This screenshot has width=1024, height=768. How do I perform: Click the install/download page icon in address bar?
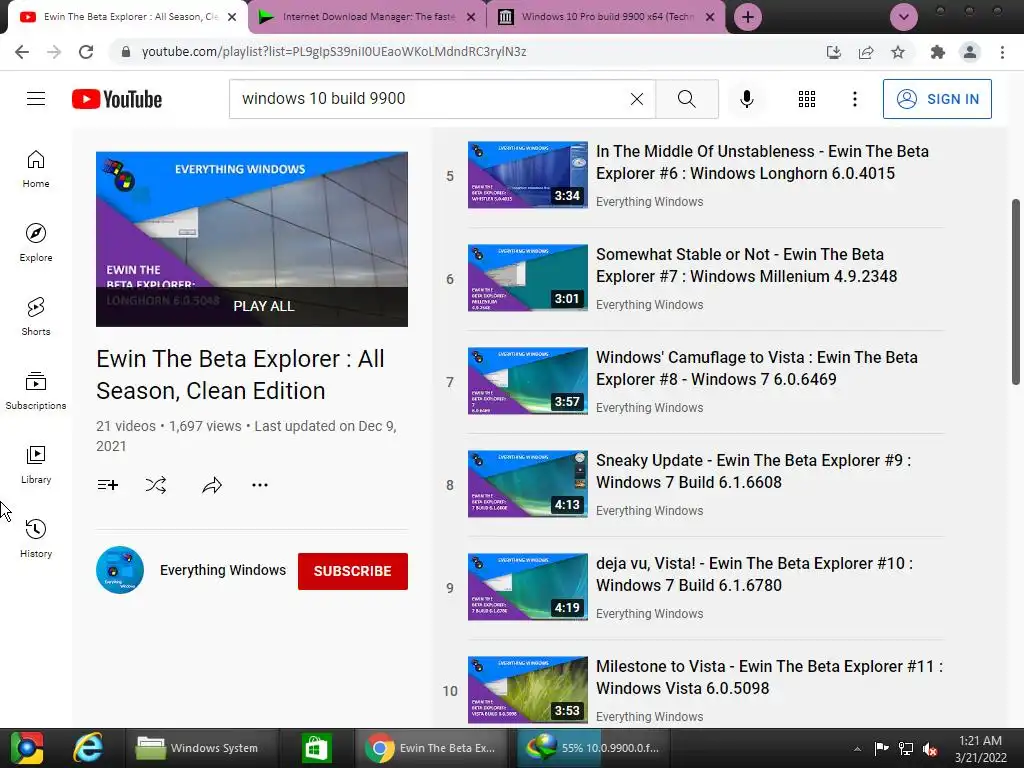834,52
